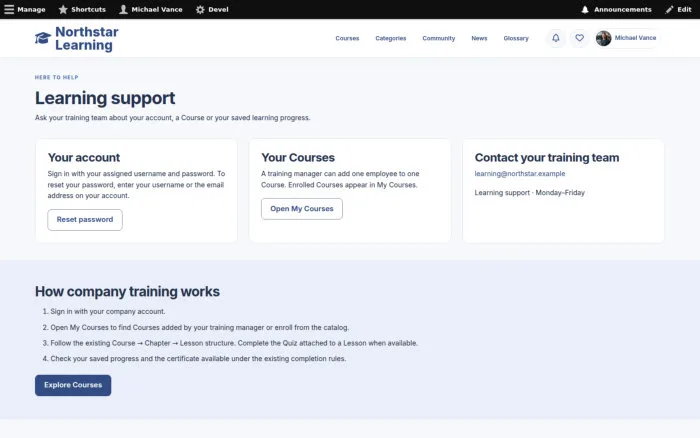Open Michael Vance name in site header
The image size is (700, 438).
[635, 38]
